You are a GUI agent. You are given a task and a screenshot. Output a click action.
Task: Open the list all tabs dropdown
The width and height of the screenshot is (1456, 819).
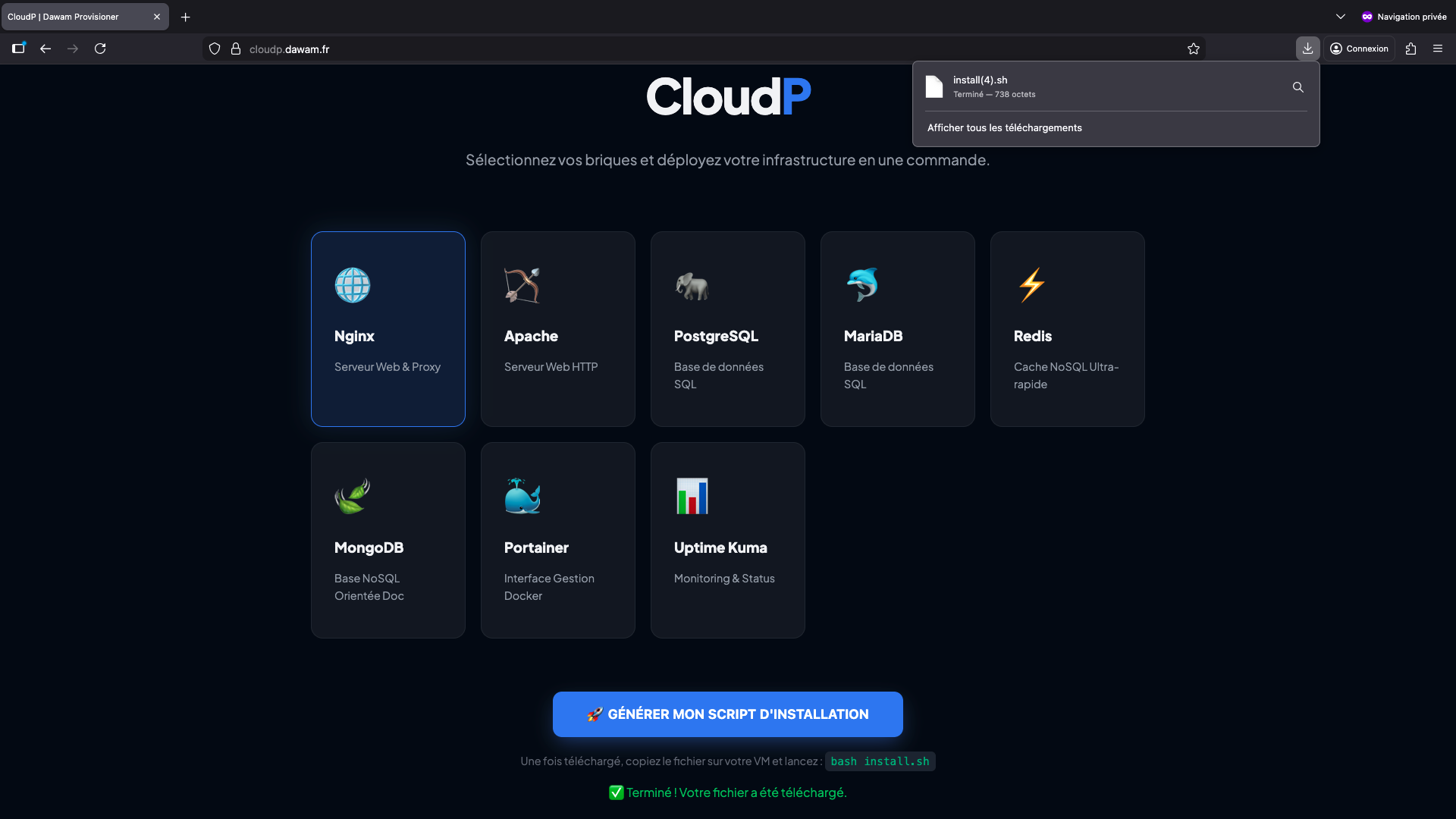pyautogui.click(x=1340, y=16)
